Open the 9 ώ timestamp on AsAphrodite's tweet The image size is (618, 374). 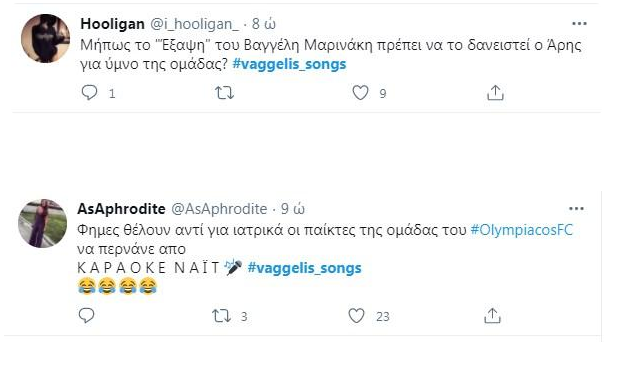click(x=292, y=209)
